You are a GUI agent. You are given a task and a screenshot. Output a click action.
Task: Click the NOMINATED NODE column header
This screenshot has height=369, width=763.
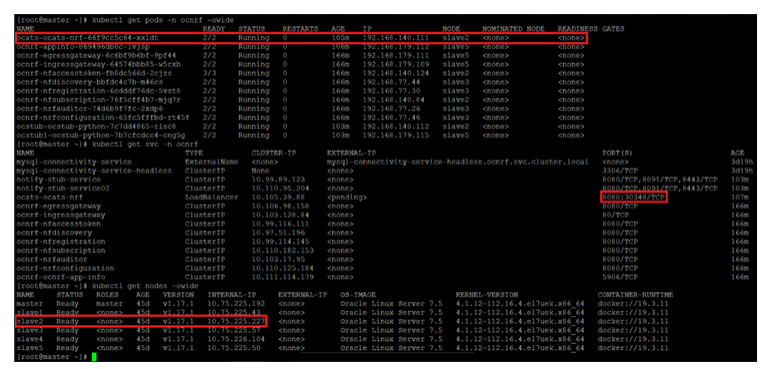513,29
